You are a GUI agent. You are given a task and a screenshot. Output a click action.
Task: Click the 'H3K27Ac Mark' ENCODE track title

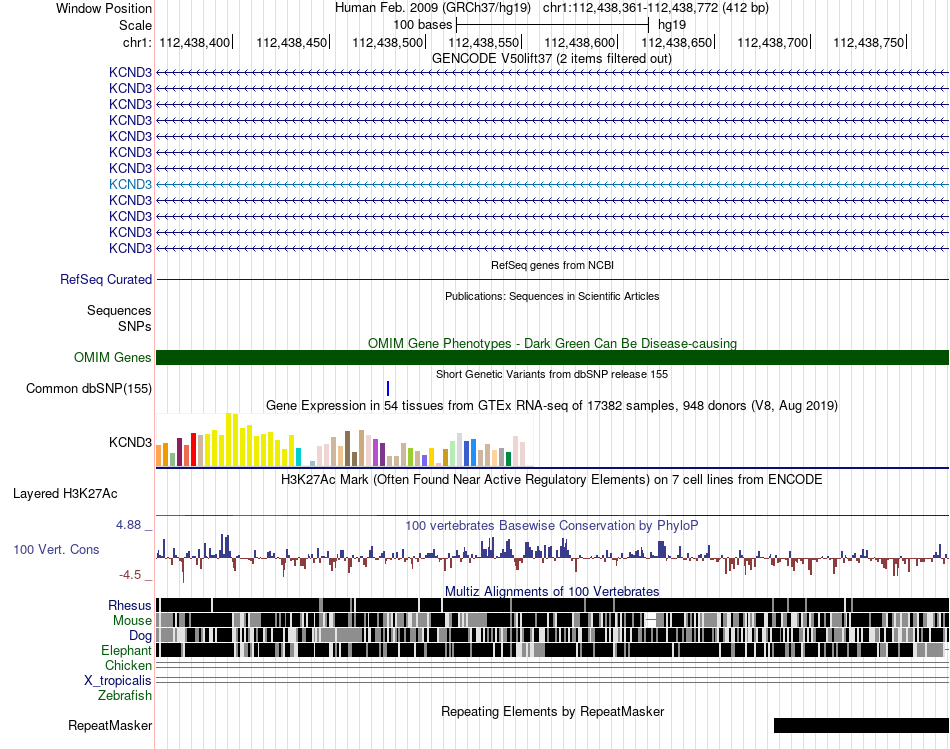552,480
